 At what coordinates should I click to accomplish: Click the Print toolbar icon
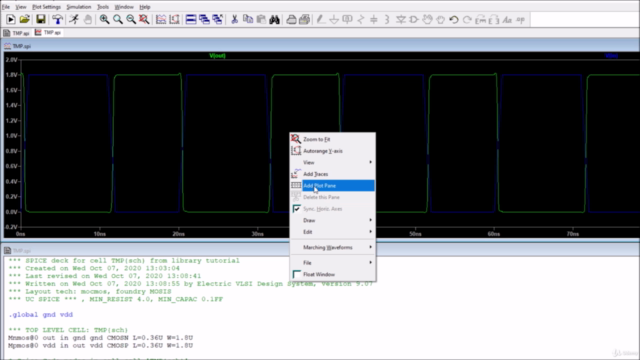click(304, 19)
